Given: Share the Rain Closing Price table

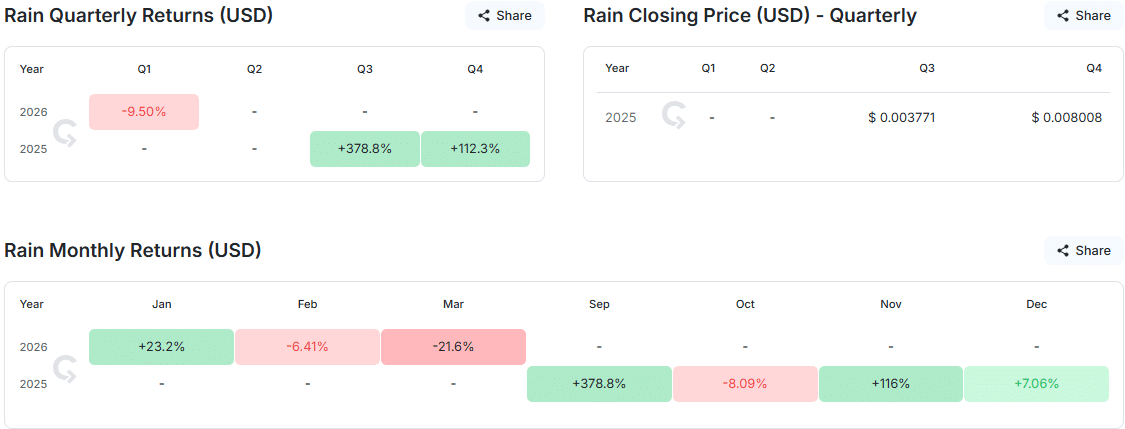Looking at the screenshot, I should click(x=1083, y=16).
